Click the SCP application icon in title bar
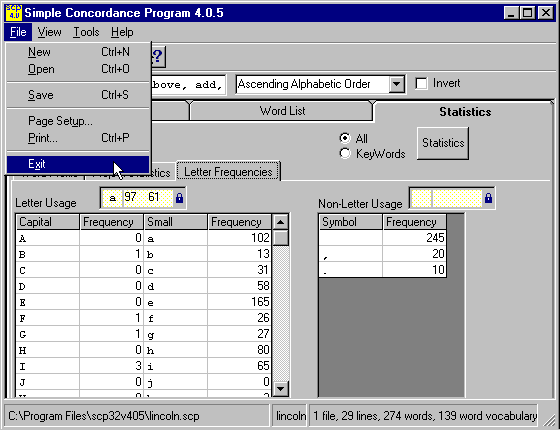Screen dimensions: 560x431 point(14,12)
